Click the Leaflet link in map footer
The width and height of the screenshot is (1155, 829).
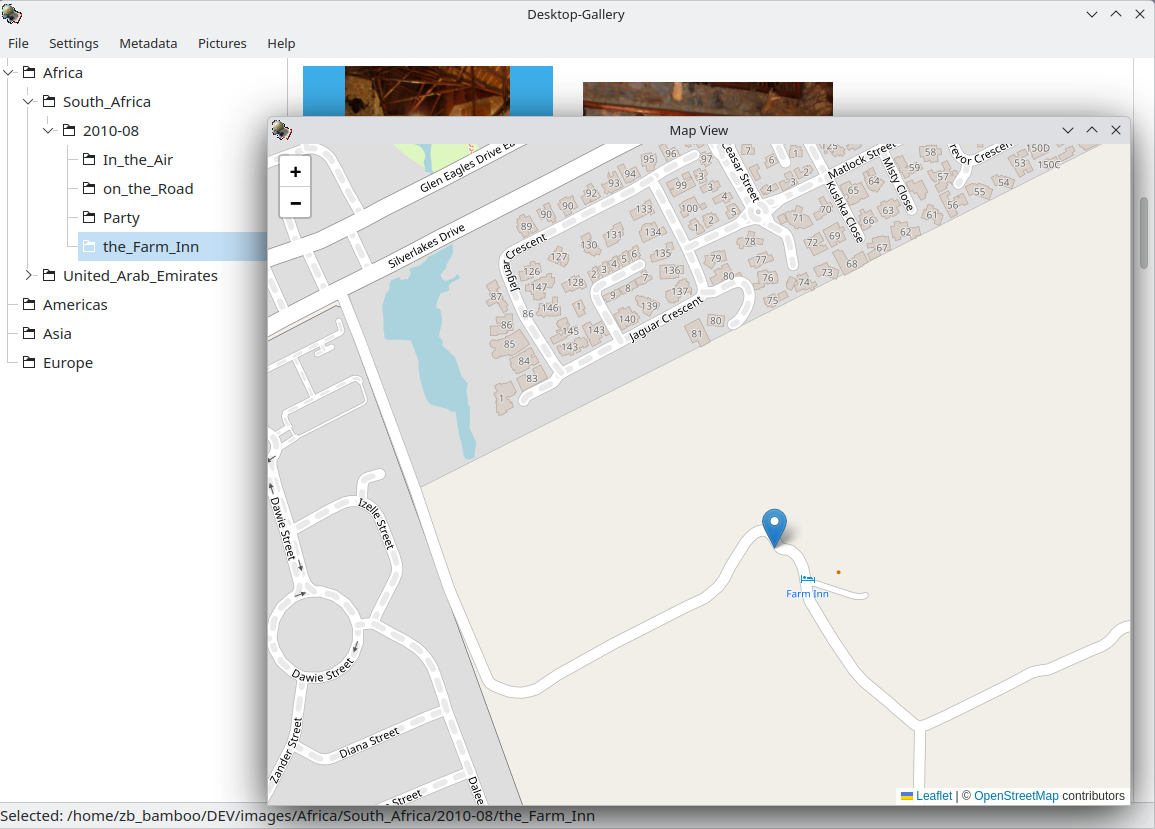click(934, 795)
